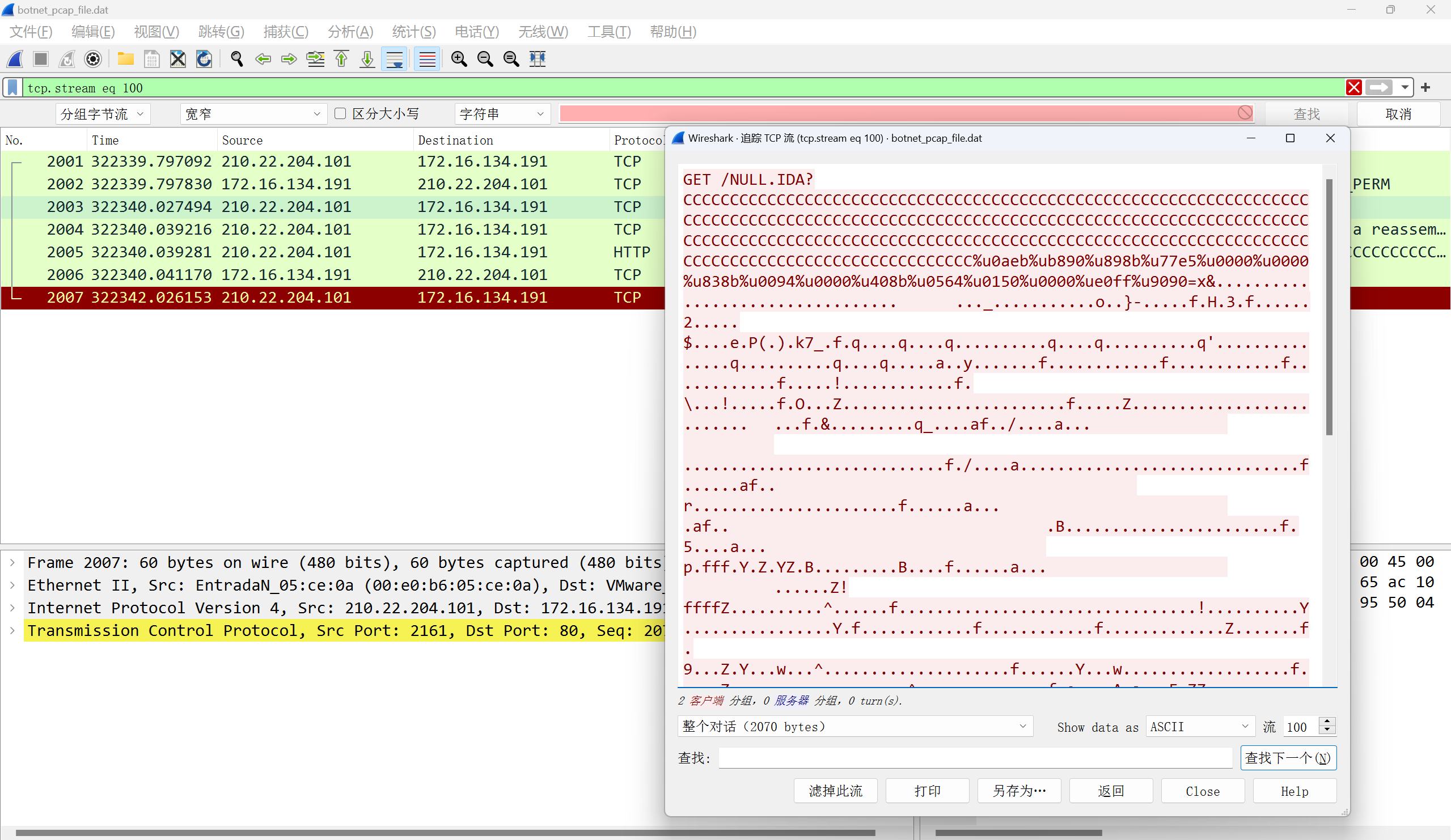This screenshot has width=1451, height=840.
Task: Click the packet bytes horizontal scrollbar
Action: pyautogui.click(x=1018, y=833)
